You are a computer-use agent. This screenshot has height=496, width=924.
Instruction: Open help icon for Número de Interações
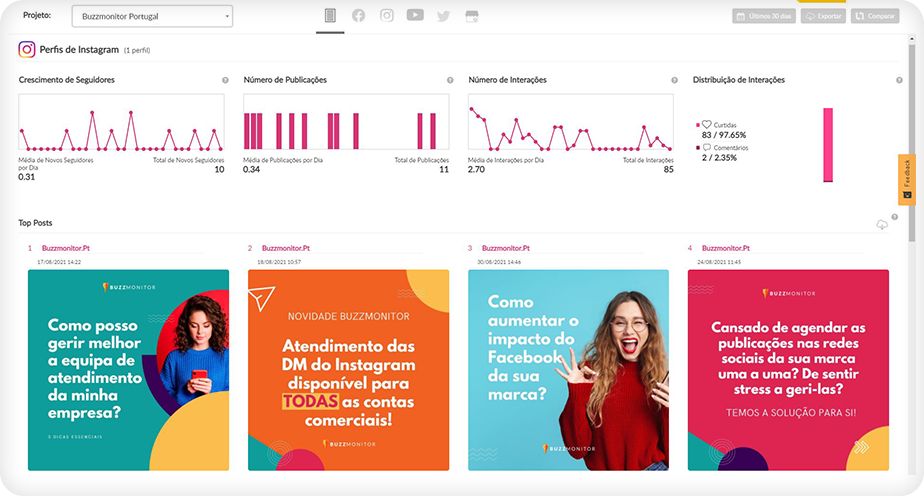pos(674,80)
